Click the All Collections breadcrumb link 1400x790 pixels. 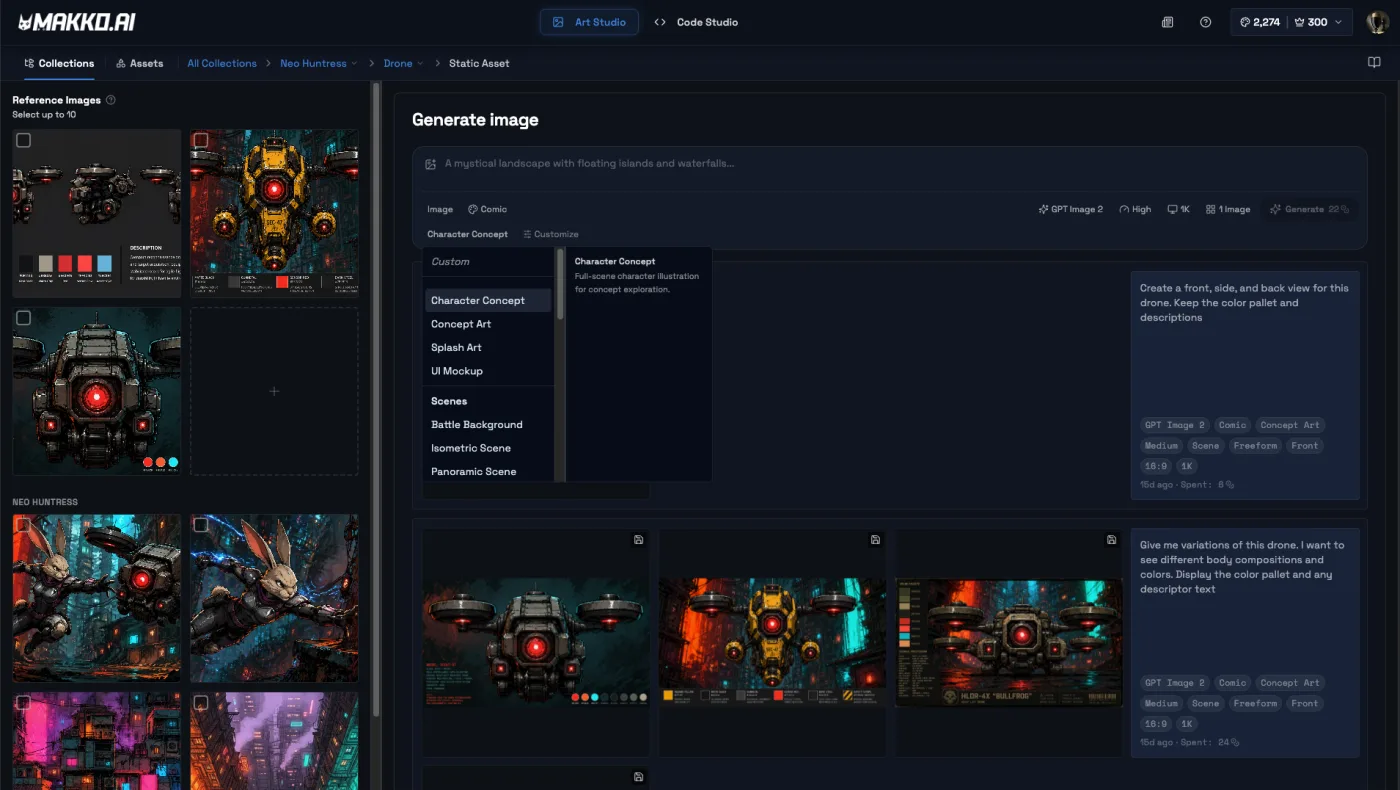[x=222, y=63]
